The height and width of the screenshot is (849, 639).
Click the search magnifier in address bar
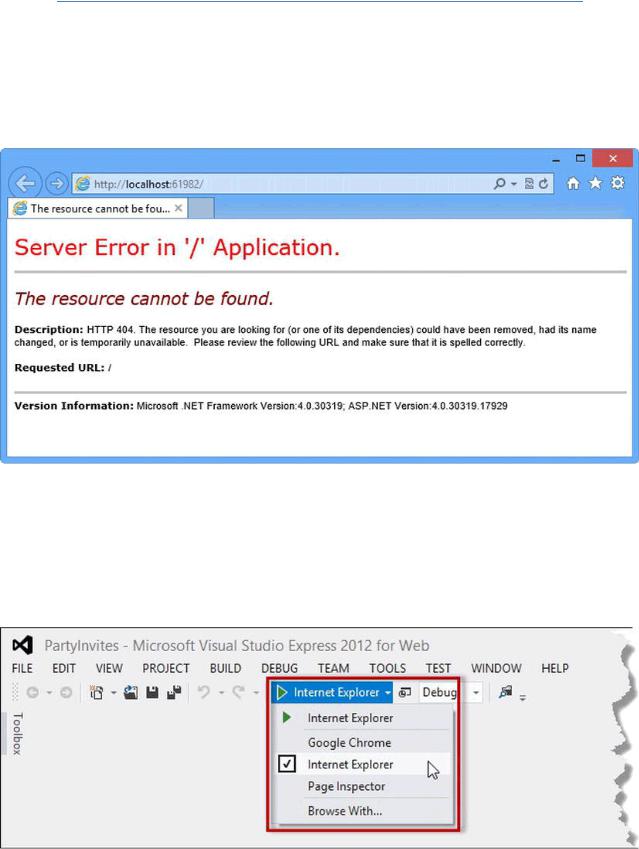pos(500,184)
